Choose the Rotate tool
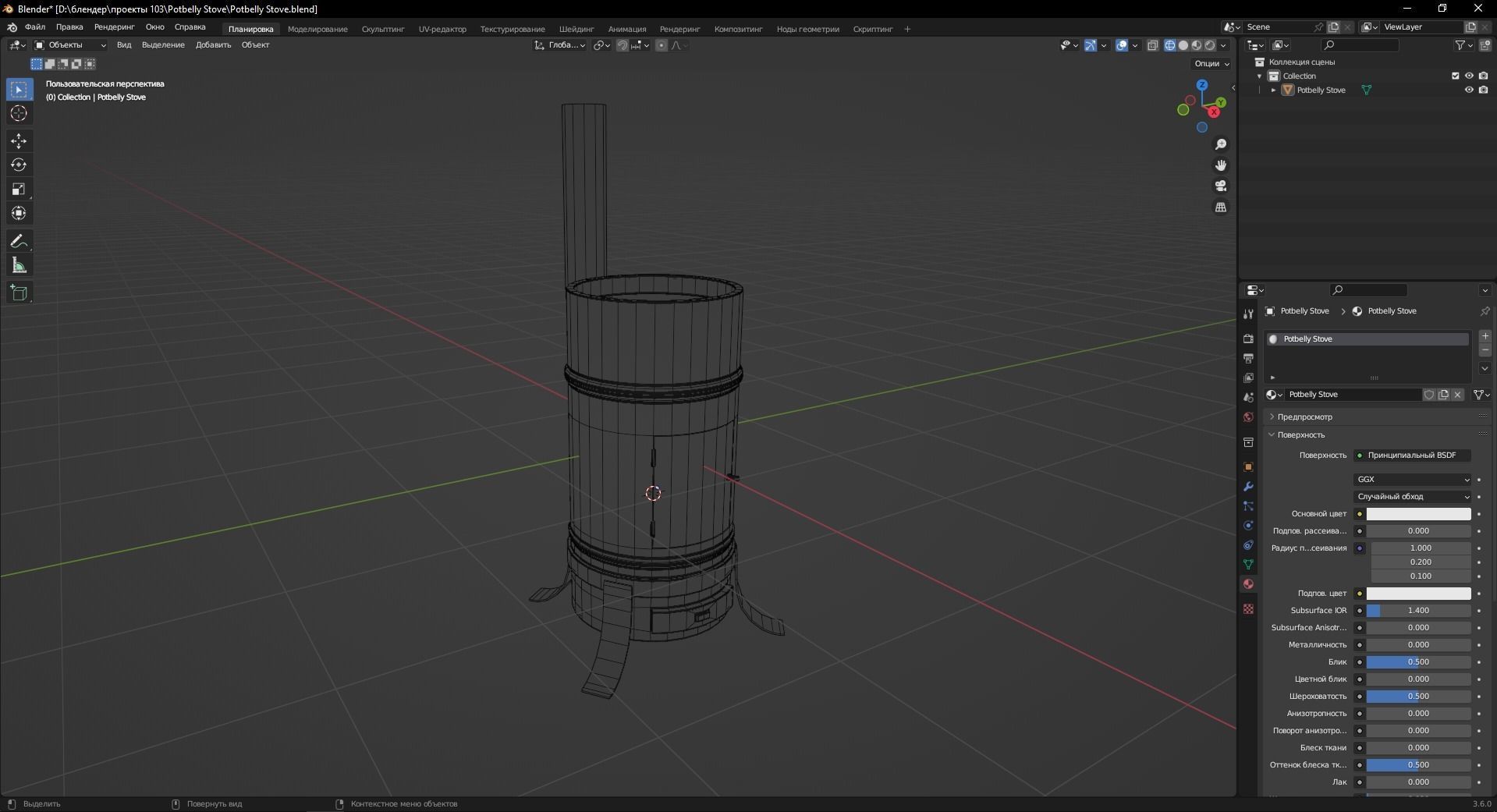Screen dimensions: 1497x812 tap(19, 165)
